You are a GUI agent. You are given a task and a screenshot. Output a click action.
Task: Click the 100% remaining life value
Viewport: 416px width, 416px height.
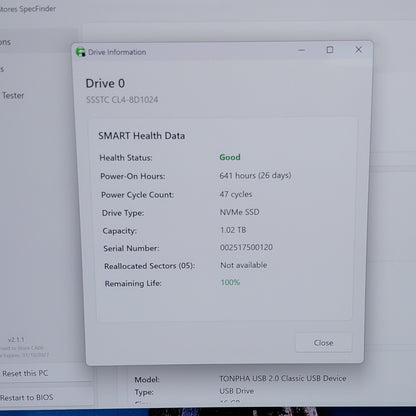[230, 282]
